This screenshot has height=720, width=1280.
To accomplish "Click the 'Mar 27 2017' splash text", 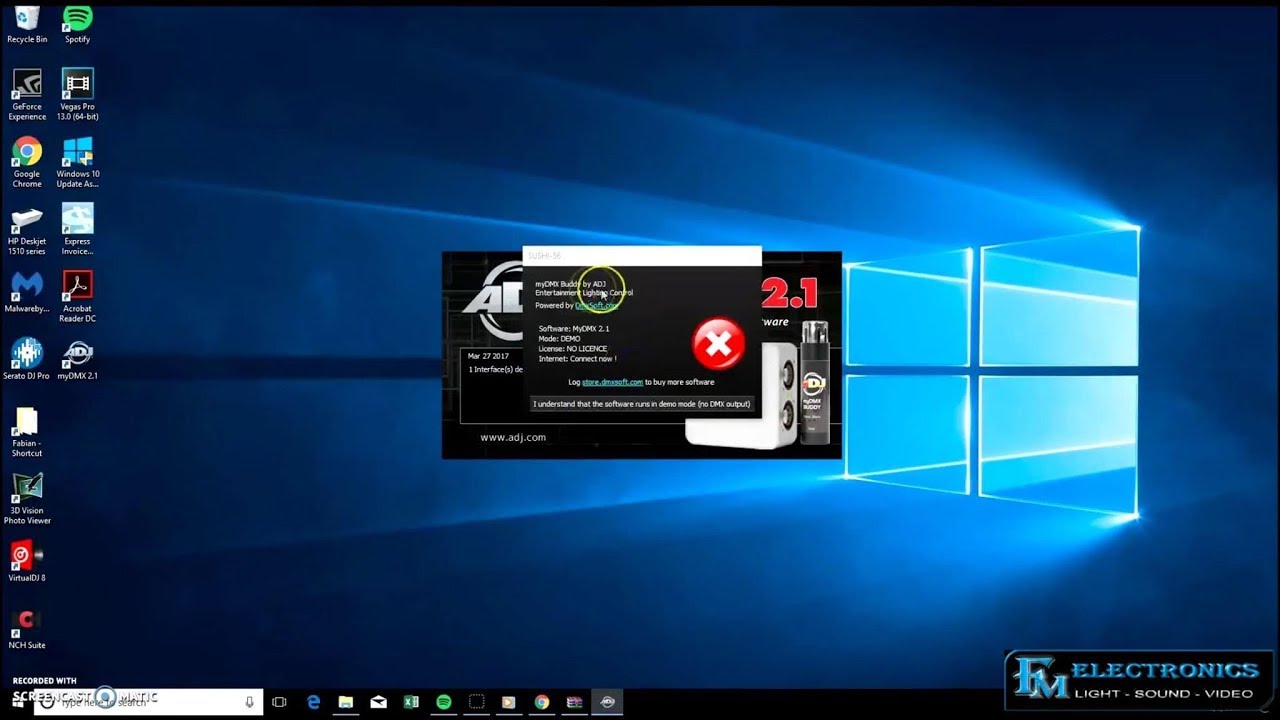I will click(489, 356).
